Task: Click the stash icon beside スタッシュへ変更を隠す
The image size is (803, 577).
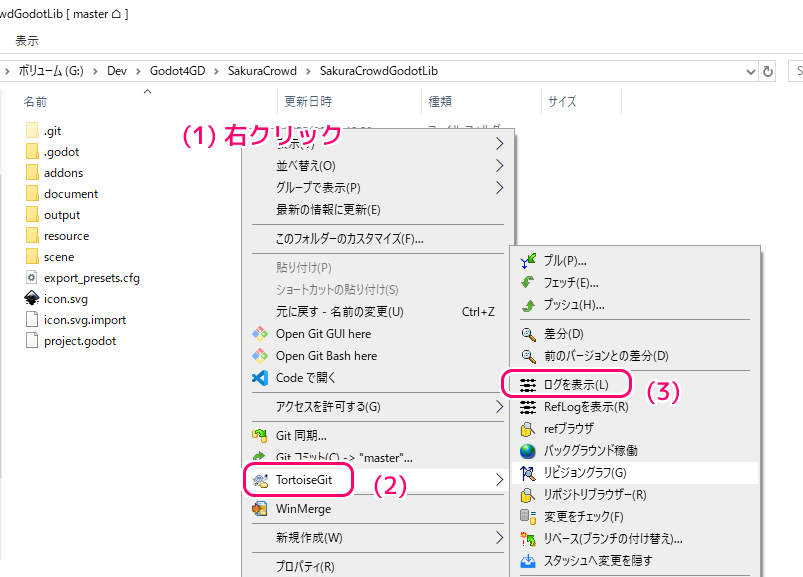Action: [x=527, y=561]
